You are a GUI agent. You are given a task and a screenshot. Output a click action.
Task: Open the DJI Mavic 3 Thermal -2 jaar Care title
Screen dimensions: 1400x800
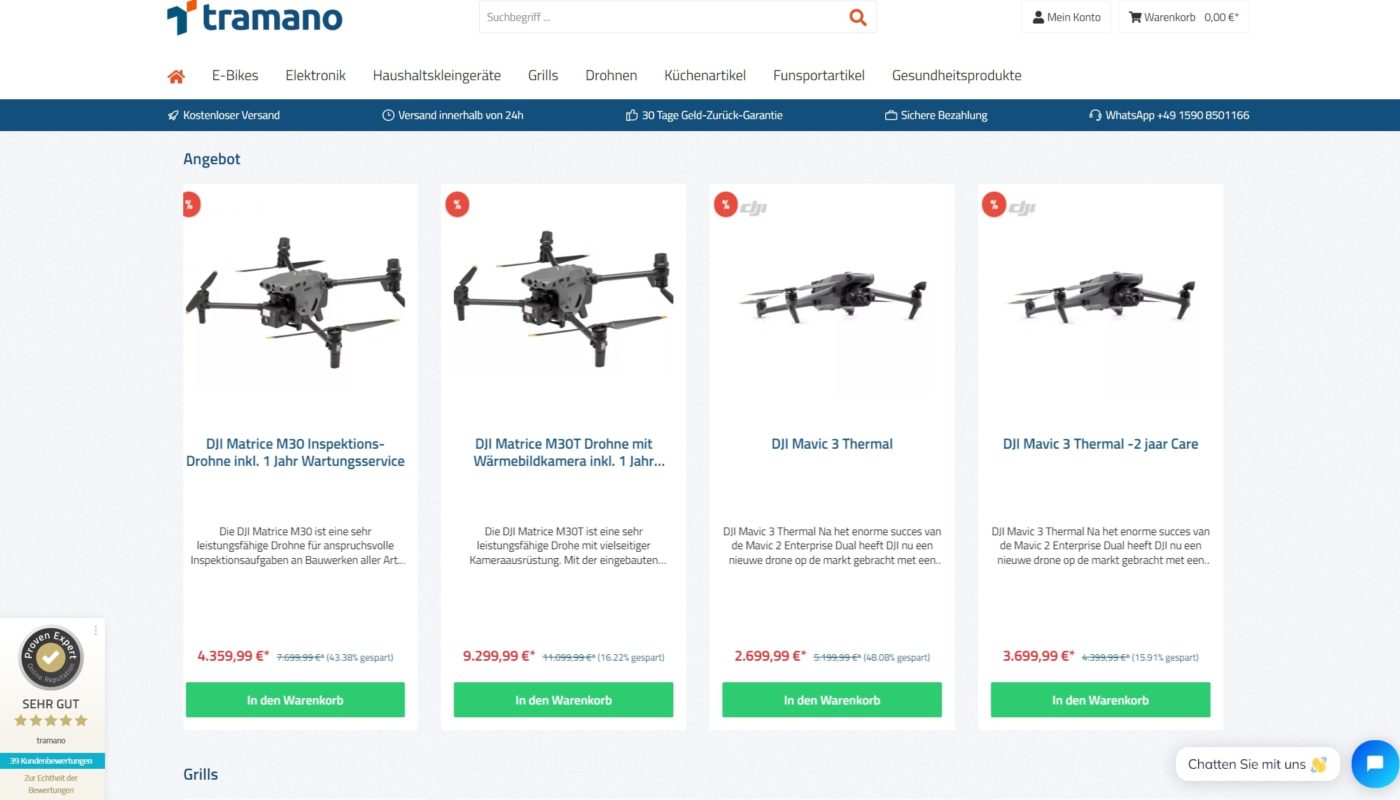click(1100, 444)
